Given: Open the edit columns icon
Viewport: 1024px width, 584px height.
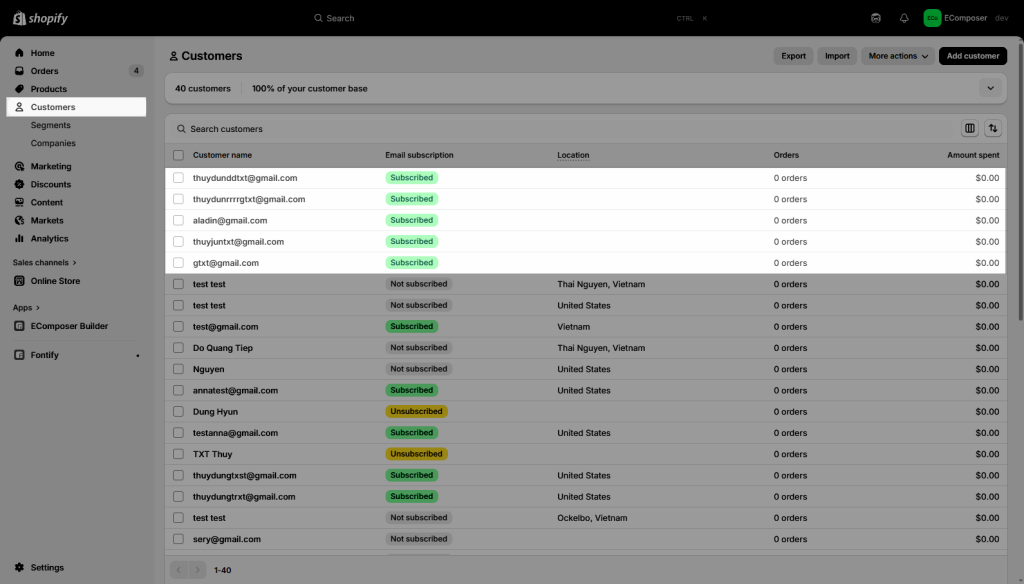Looking at the screenshot, I should (x=969, y=129).
